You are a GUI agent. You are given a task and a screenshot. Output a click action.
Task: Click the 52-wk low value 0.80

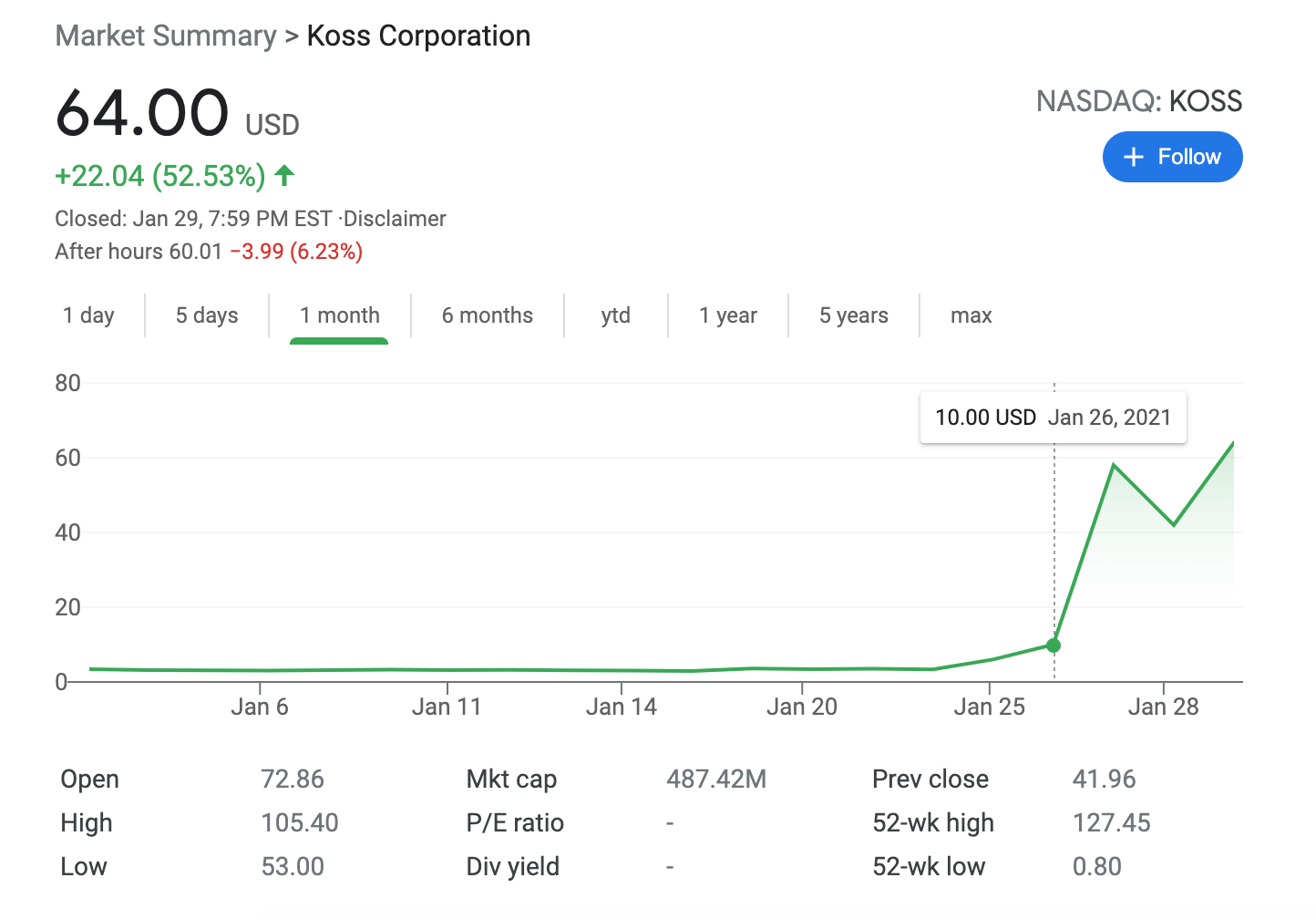click(x=1097, y=867)
